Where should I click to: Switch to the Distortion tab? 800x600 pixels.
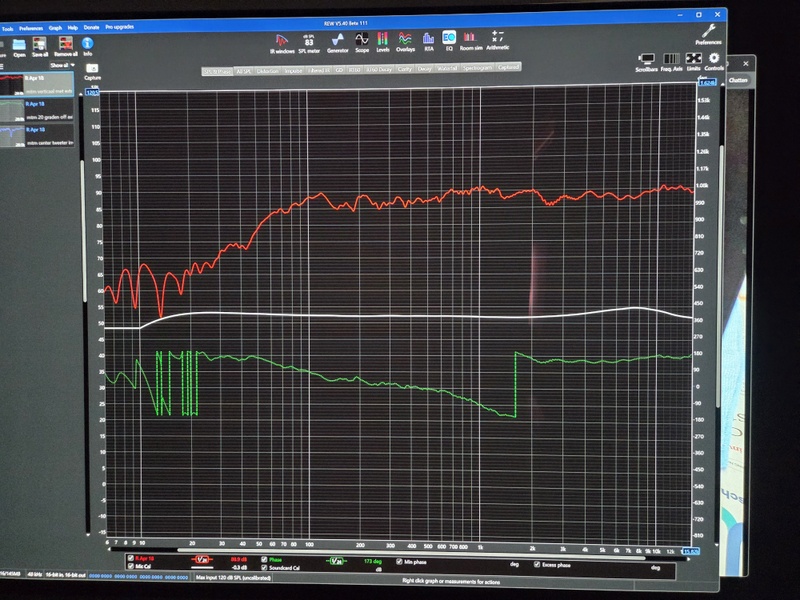[x=268, y=71]
